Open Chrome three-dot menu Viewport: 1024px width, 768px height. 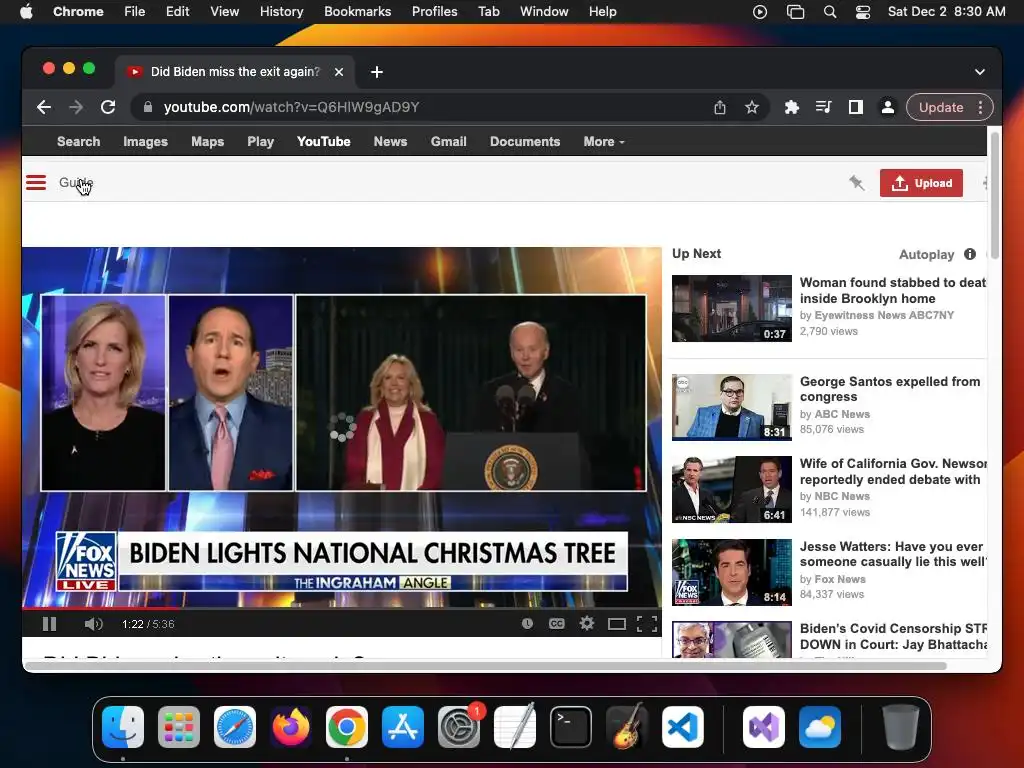[980, 107]
